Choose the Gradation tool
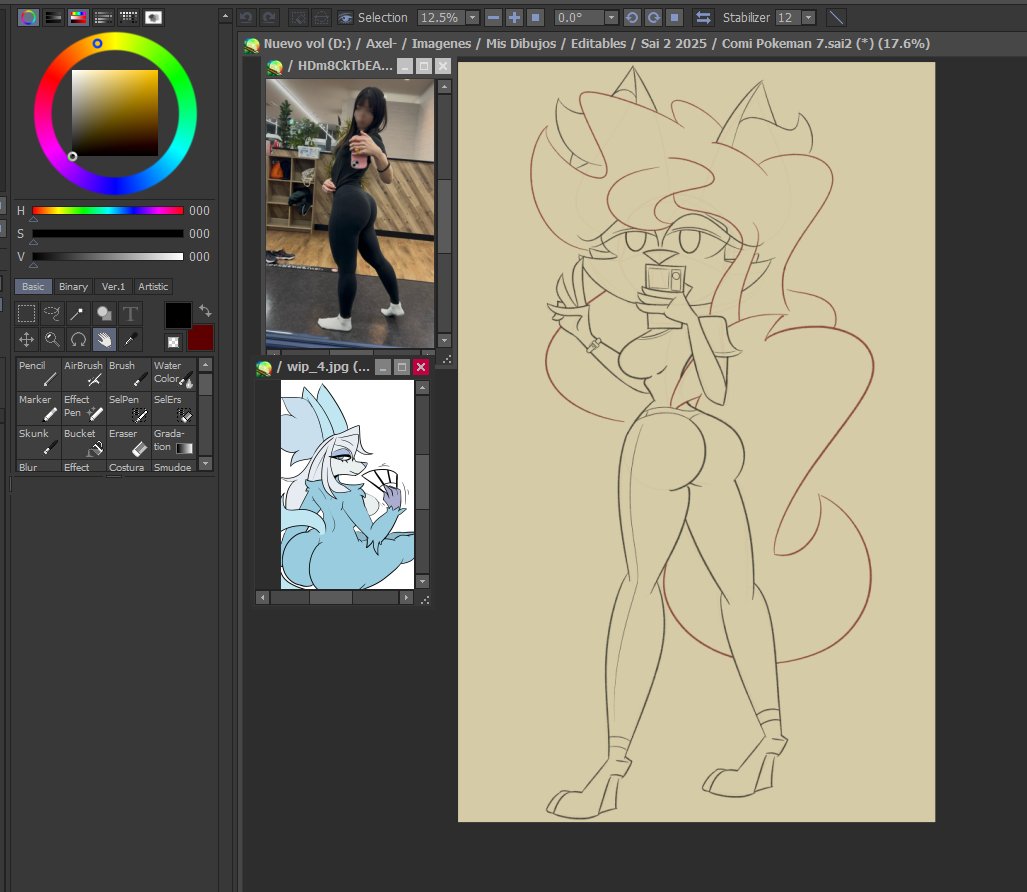 174,441
